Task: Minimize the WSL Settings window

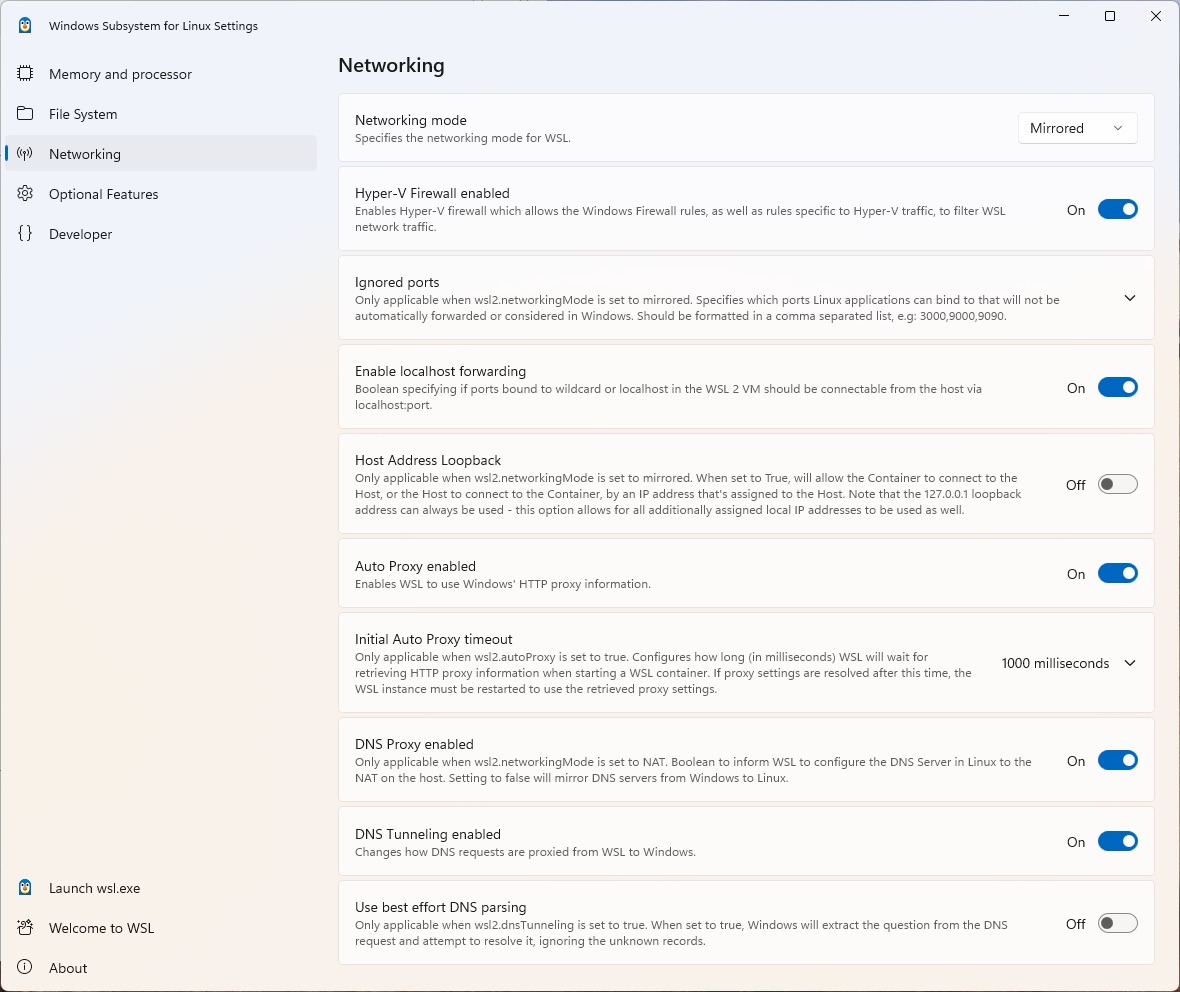Action: point(1064,16)
